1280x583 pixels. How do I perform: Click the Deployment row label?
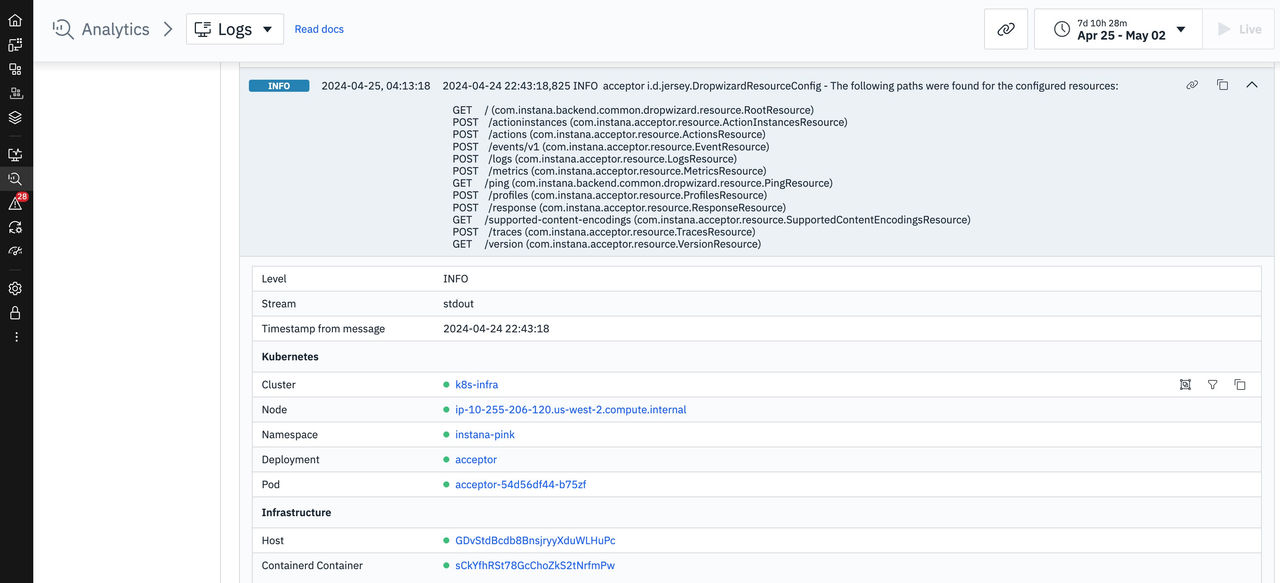tap(291, 459)
